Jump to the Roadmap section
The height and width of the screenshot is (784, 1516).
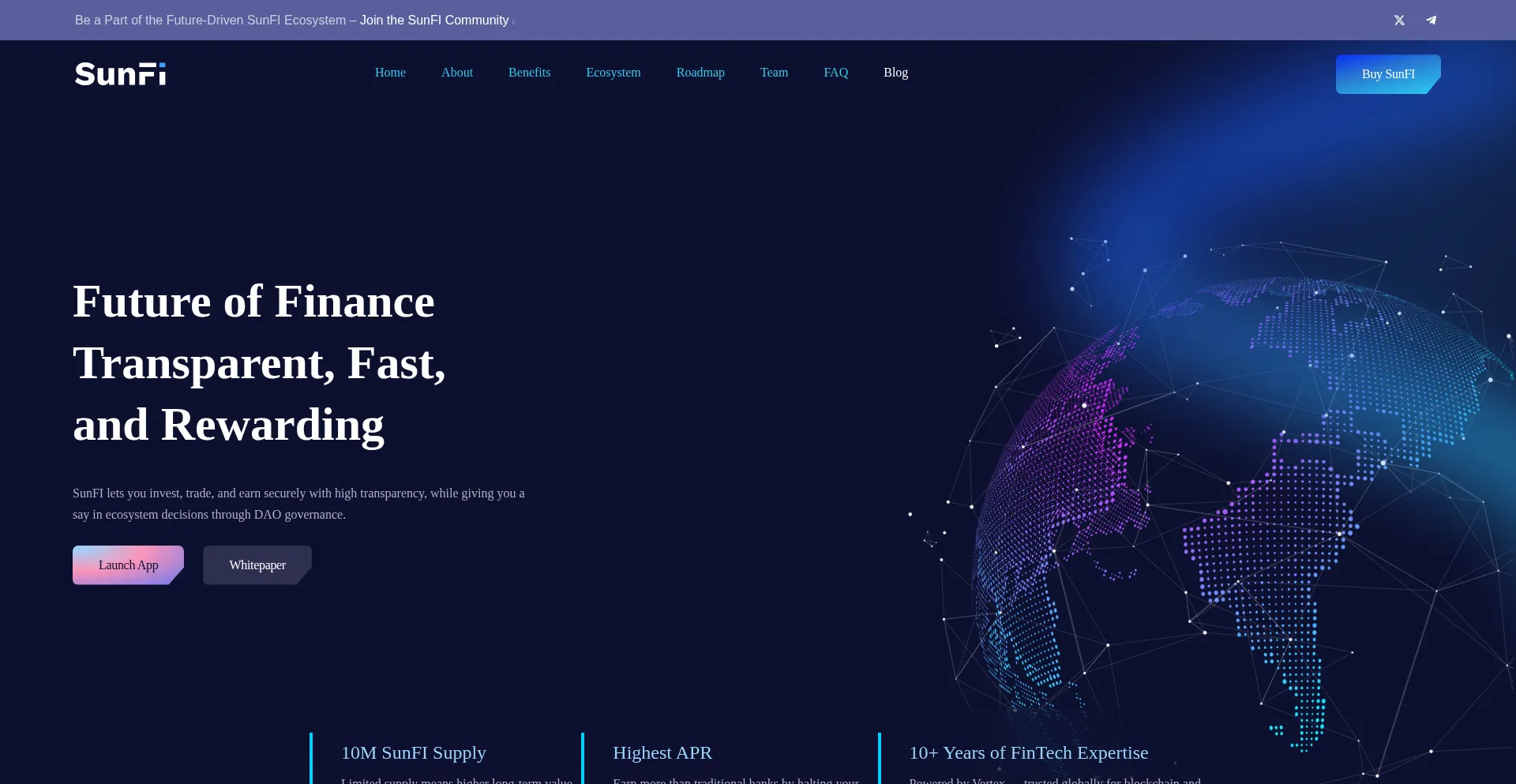coord(700,73)
